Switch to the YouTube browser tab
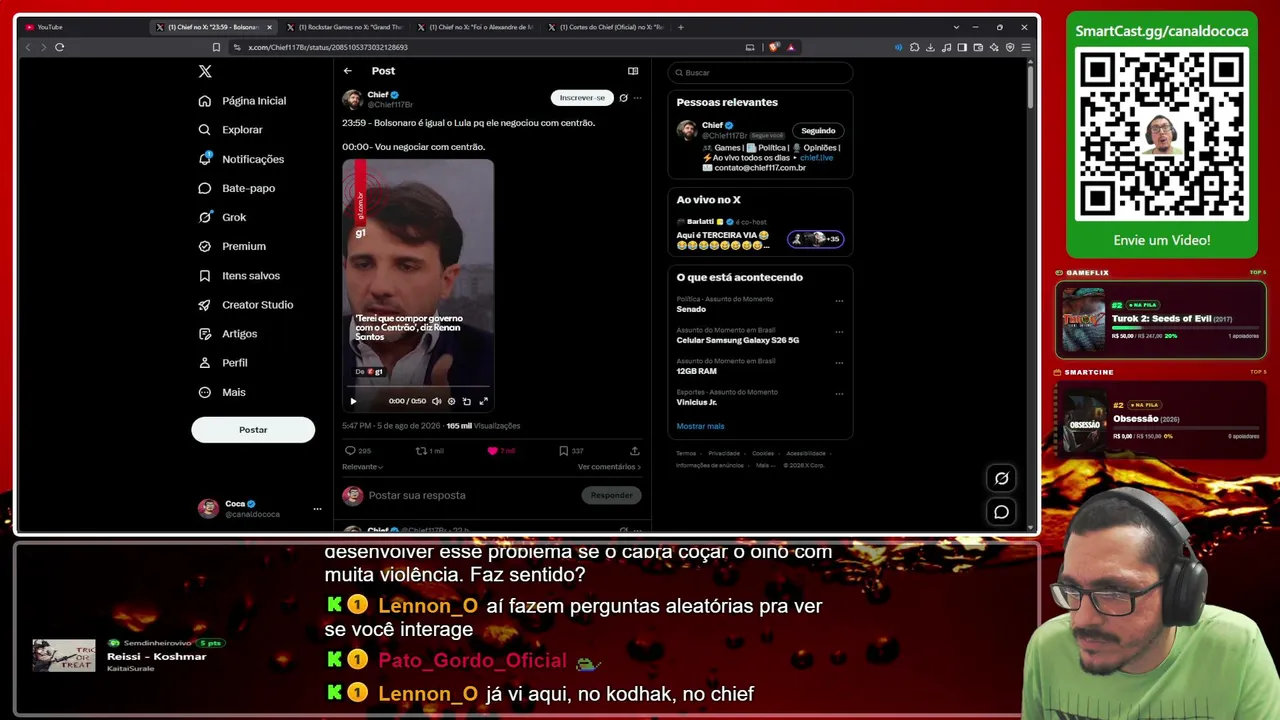Image resolution: width=1280 pixels, height=720 pixels. (82, 27)
